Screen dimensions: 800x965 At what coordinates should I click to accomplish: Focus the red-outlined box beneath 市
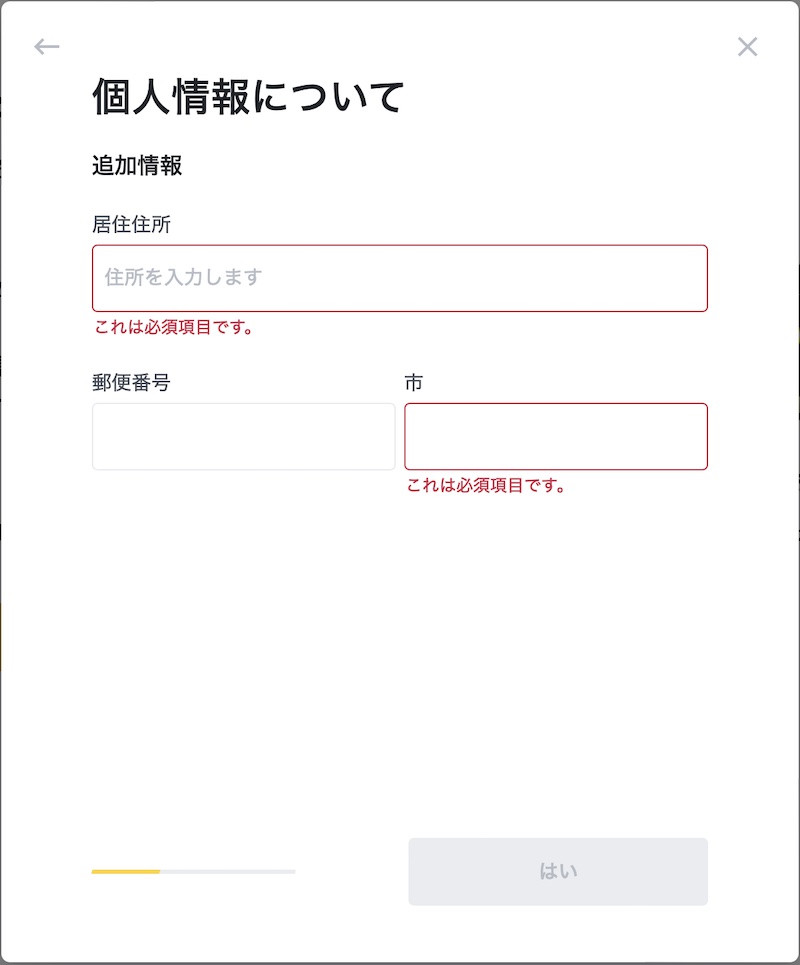click(556, 436)
